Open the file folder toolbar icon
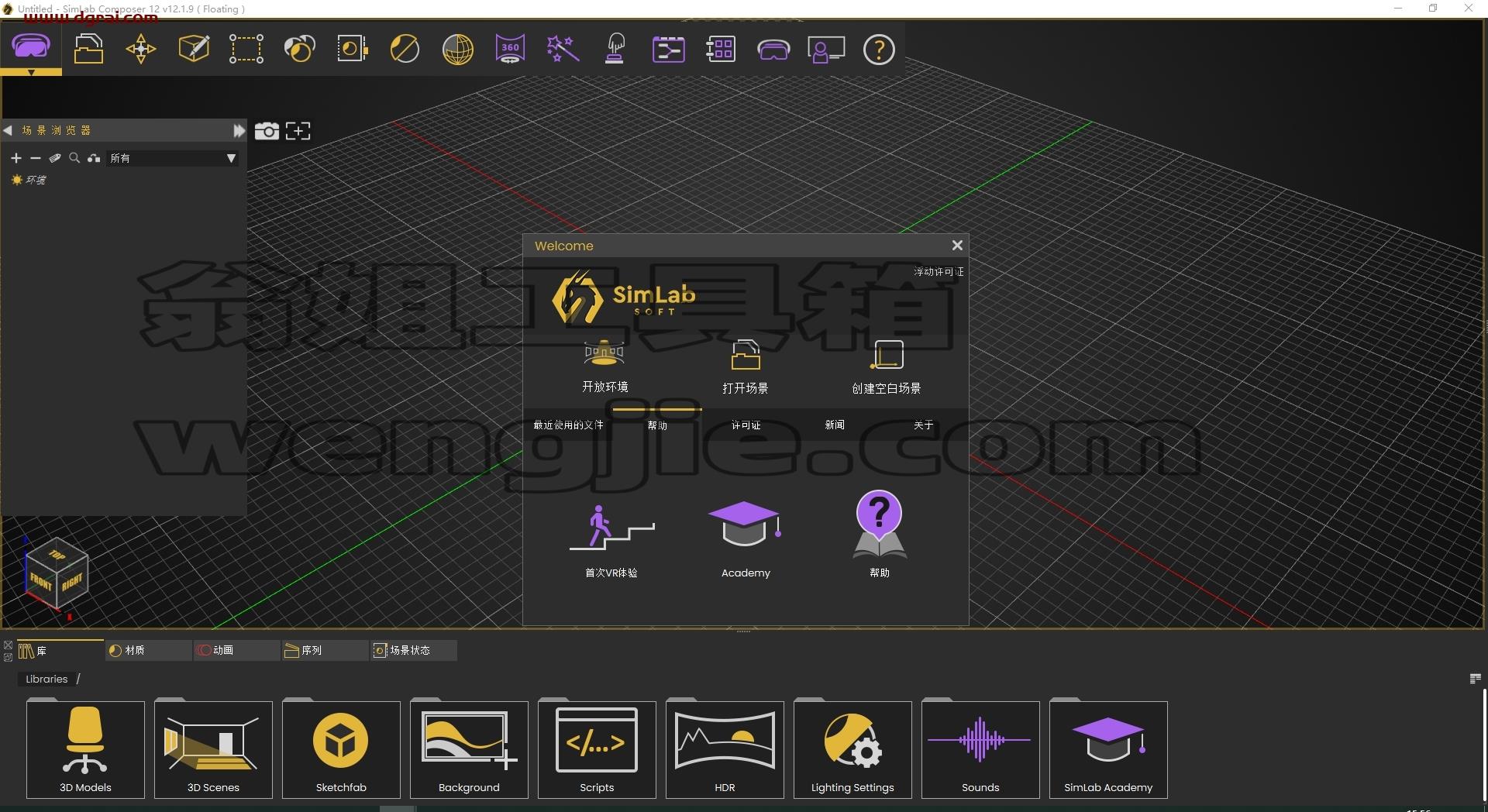The image size is (1488, 812). [x=88, y=49]
